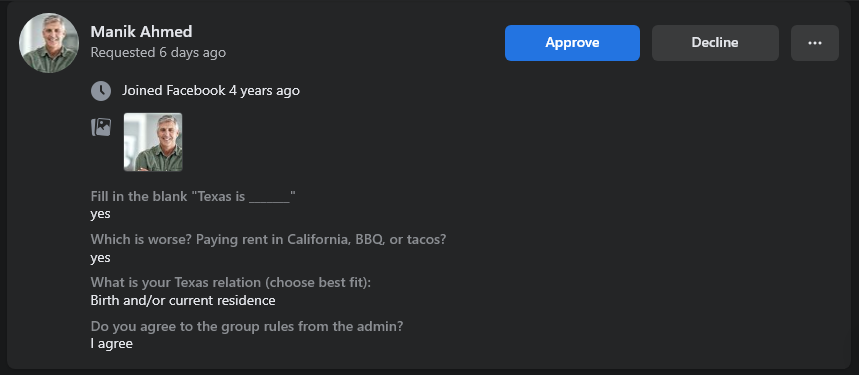Open the recent photo thumbnail
Image resolution: width=859 pixels, height=375 pixels.
coord(153,142)
